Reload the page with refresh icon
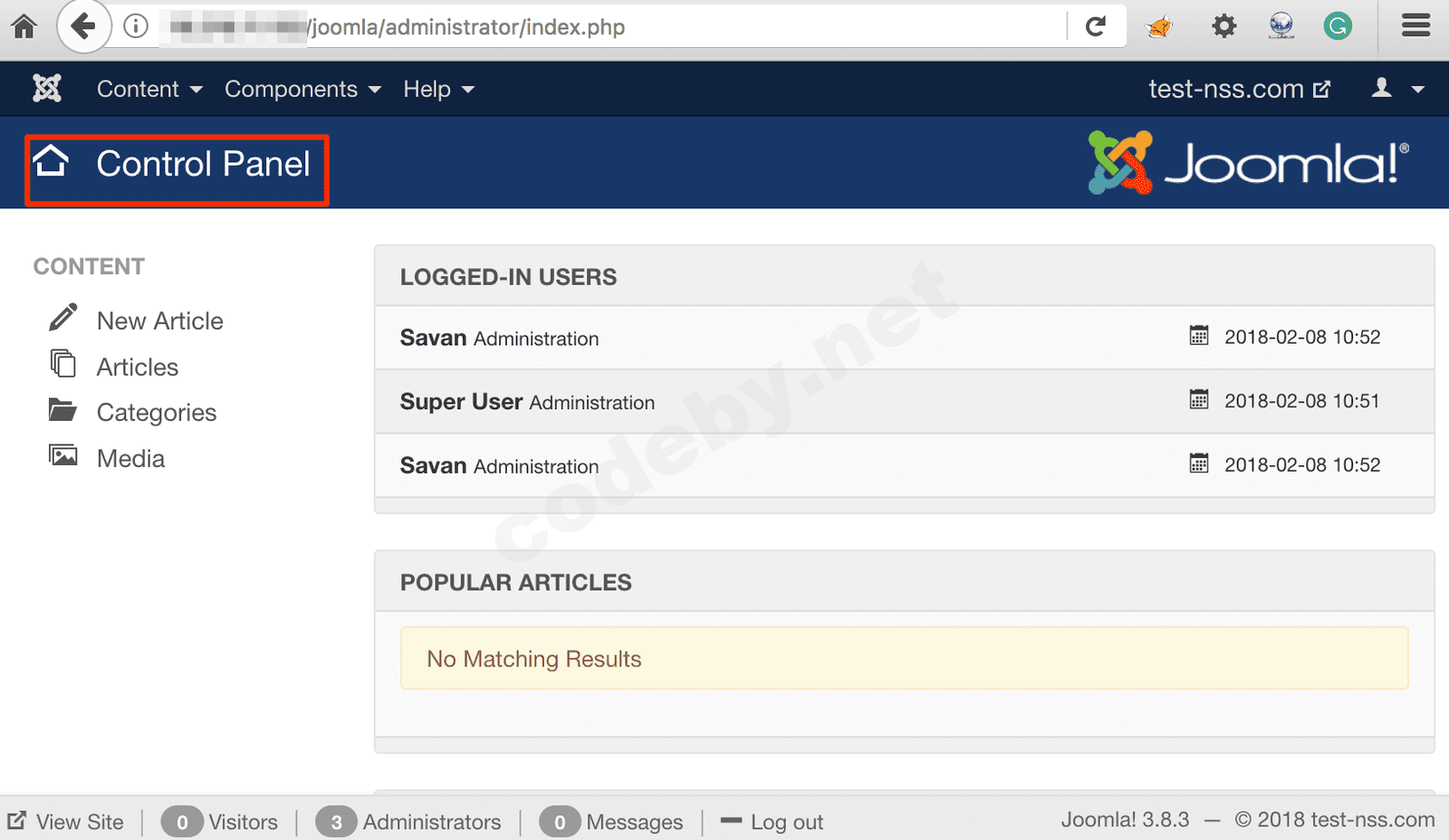 point(1096,26)
